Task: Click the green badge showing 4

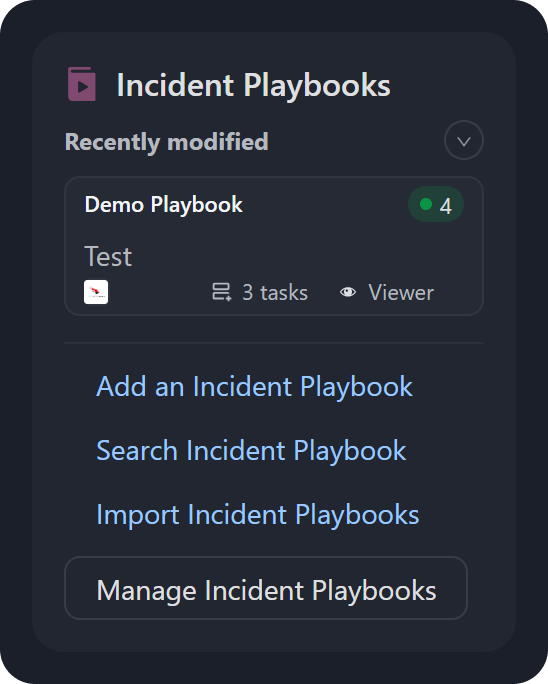Action: click(x=436, y=204)
